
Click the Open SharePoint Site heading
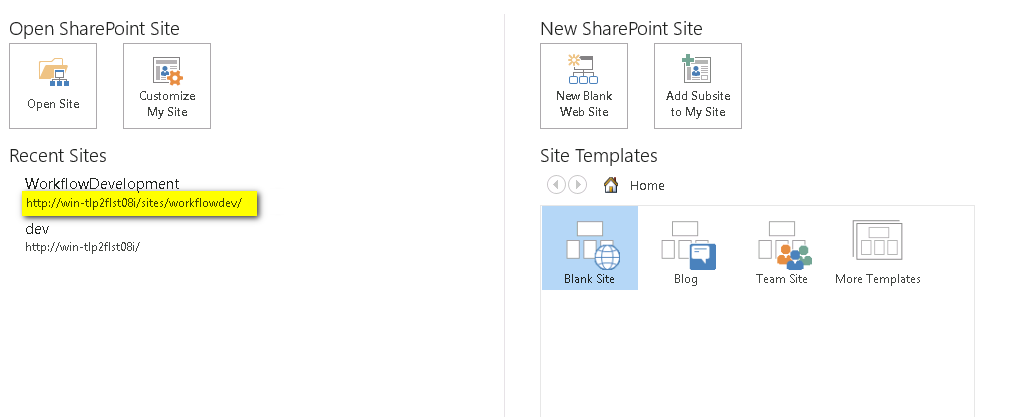94,29
